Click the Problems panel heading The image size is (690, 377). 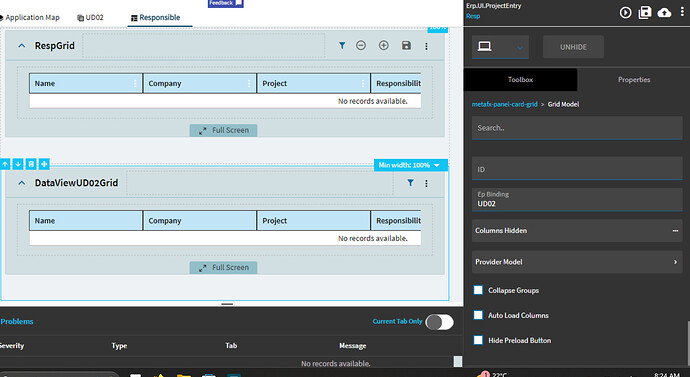17,322
